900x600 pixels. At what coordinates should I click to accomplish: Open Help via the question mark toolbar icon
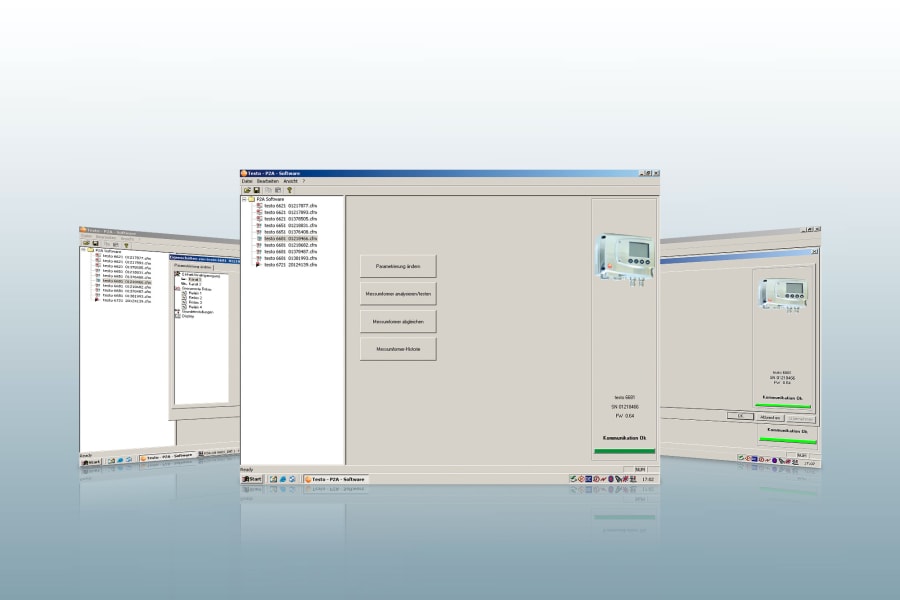click(x=288, y=189)
